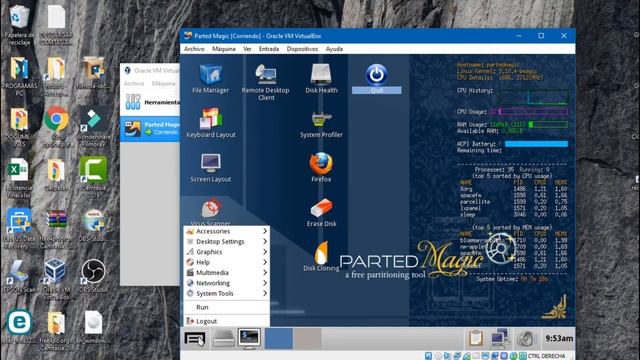Click the Parted Magic start menu button
640x360 pixels.
[195, 338]
